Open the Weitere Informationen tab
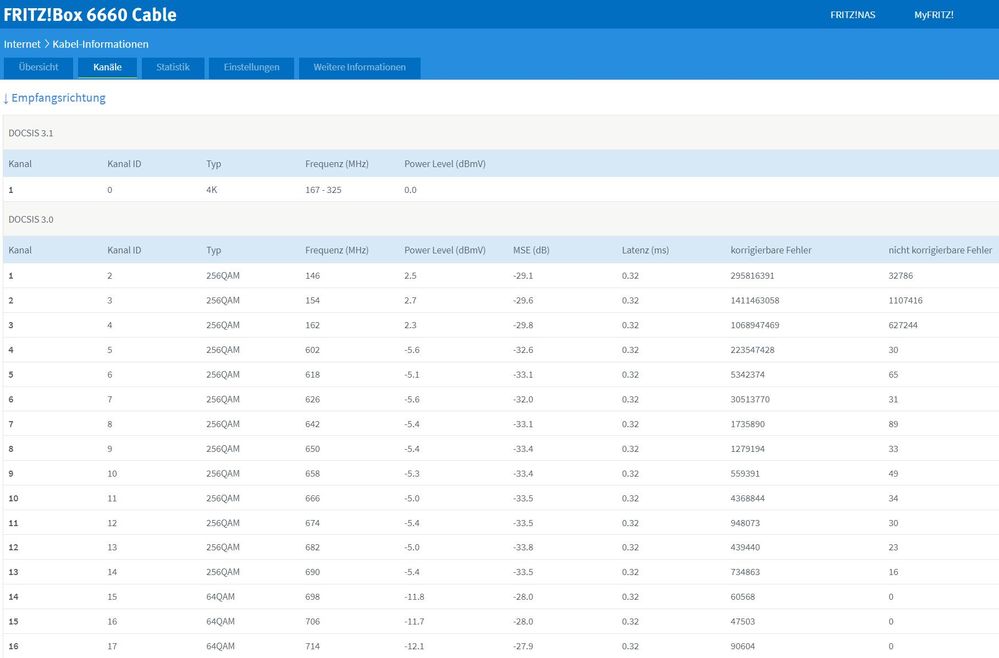 pos(359,68)
